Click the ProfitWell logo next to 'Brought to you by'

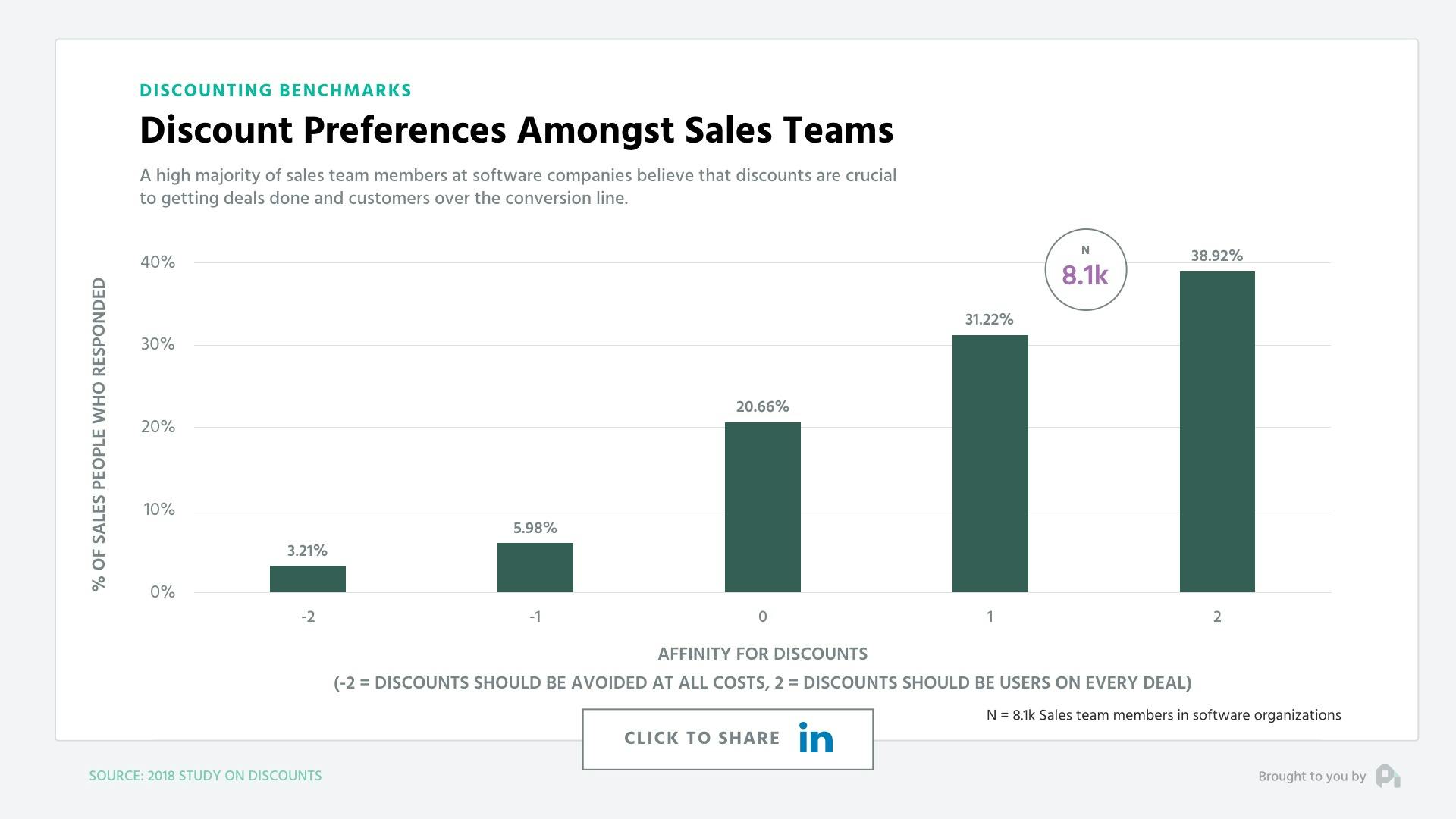[1390, 776]
